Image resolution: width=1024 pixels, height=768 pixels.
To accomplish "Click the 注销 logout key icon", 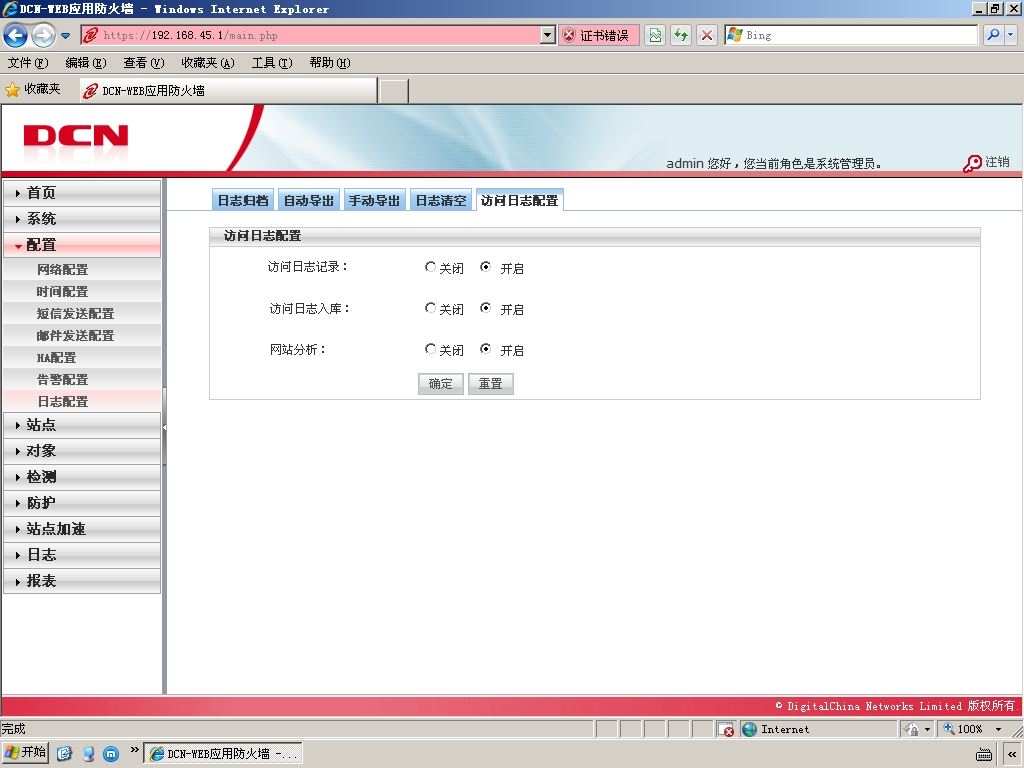I will click(x=972, y=163).
